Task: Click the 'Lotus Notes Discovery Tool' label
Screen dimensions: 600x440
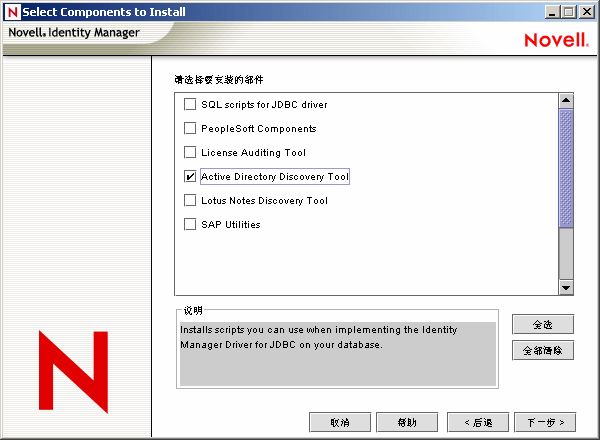Action: tap(264, 200)
